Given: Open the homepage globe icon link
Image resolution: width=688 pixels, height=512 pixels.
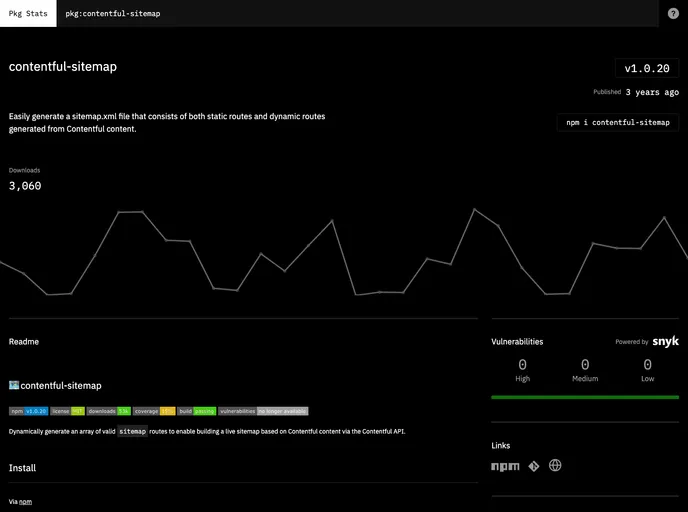Looking at the screenshot, I should (x=555, y=465).
